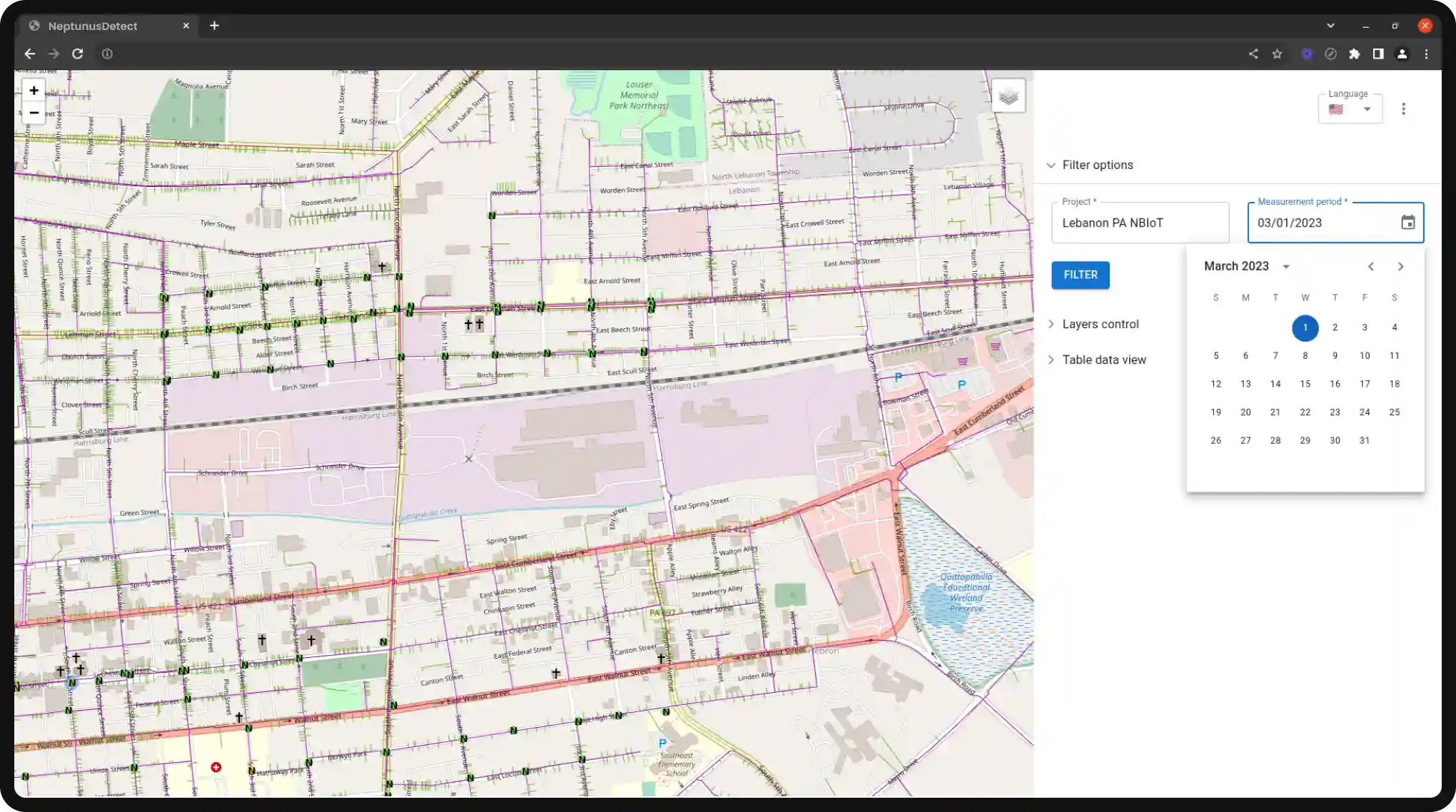This screenshot has width=1456, height=812.
Task: Select March 15 in the calendar
Action: click(1305, 384)
